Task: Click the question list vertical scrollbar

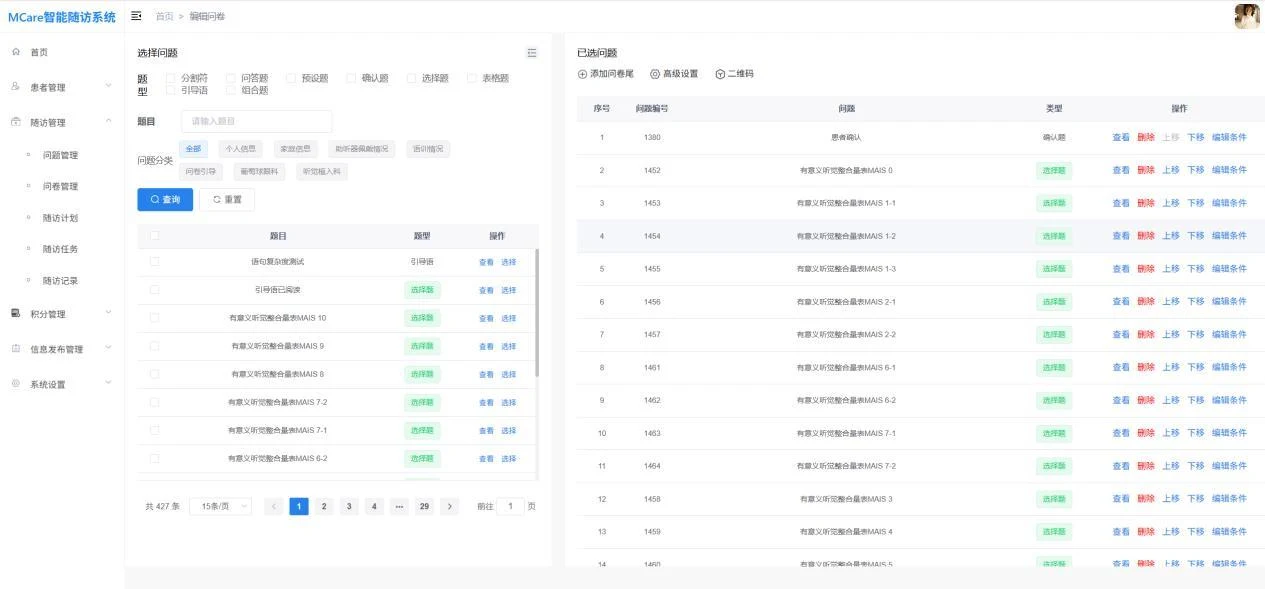Action: [x=537, y=312]
